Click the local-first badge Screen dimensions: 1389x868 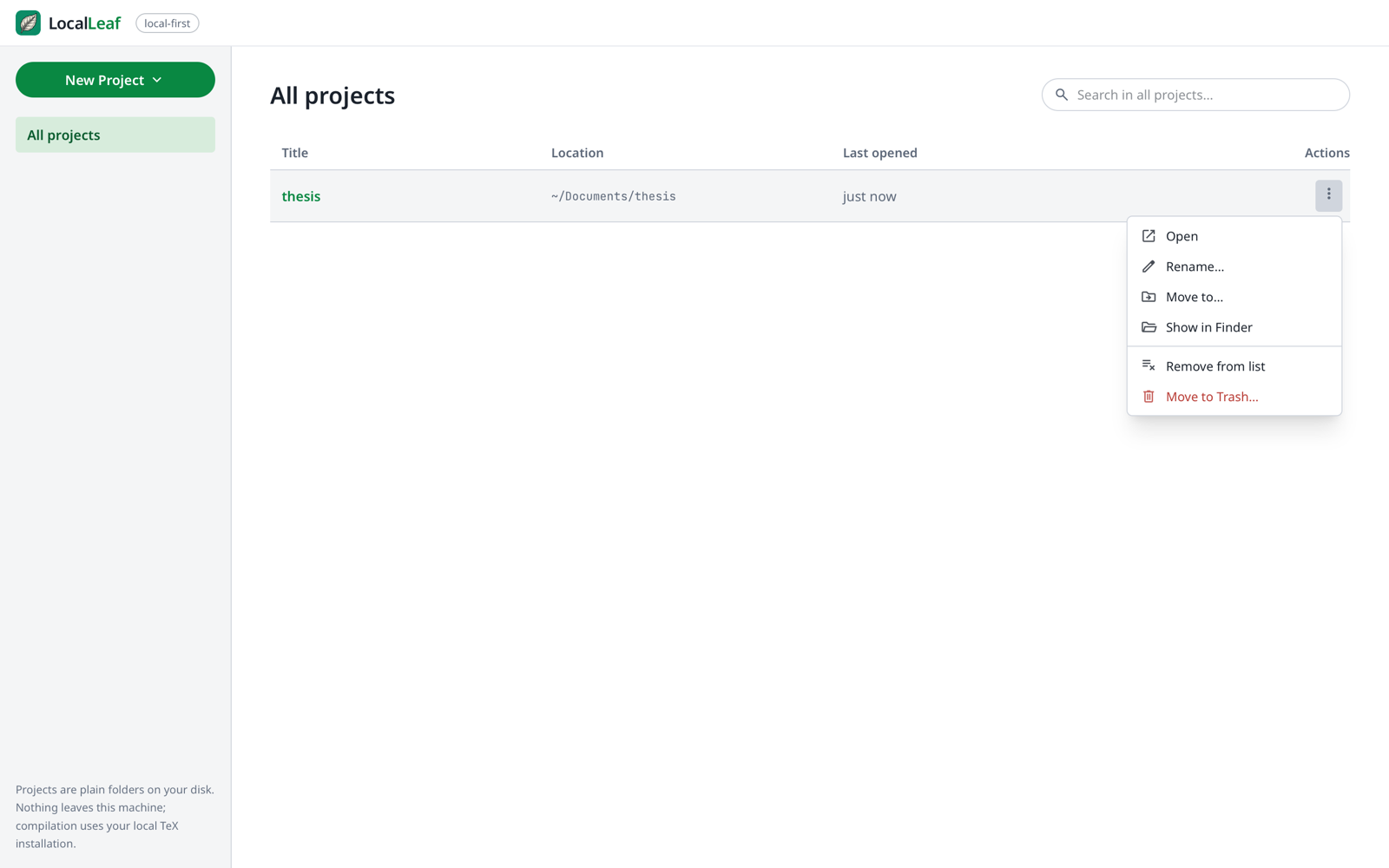pos(168,23)
